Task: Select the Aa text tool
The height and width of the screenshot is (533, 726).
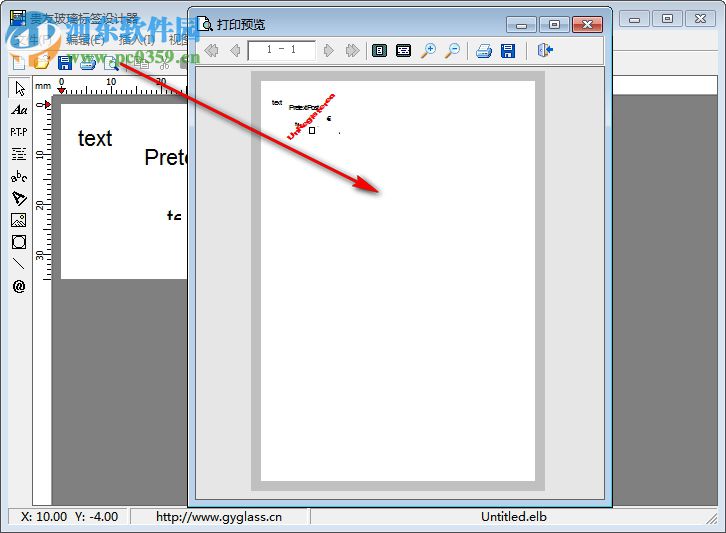Action: (19, 110)
